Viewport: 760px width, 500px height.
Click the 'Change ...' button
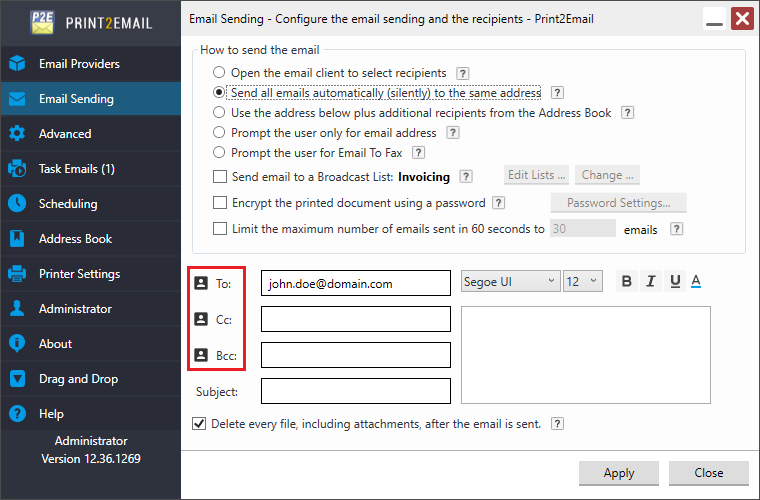[x=607, y=175]
